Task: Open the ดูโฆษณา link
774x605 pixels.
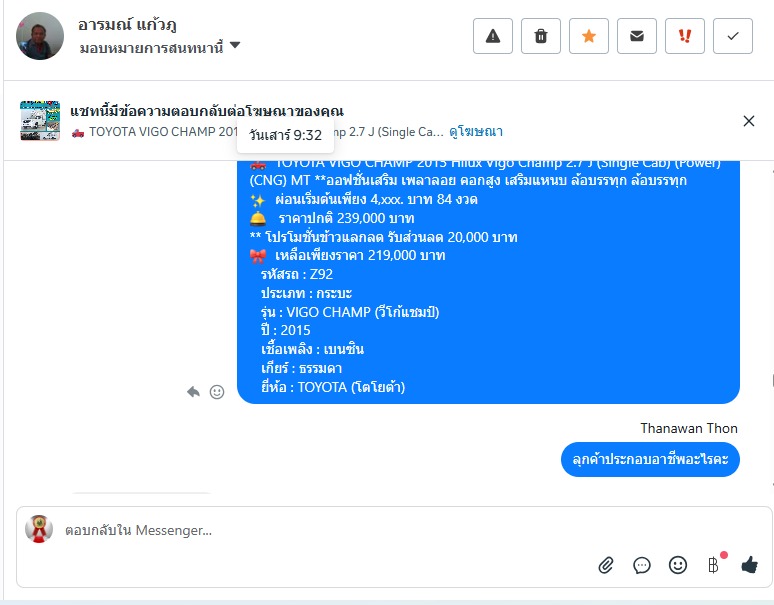Action: click(x=475, y=132)
